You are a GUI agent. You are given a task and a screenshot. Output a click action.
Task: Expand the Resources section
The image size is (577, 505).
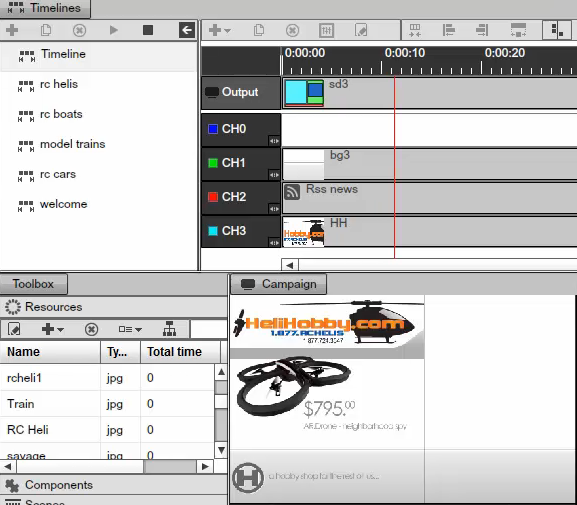point(114,307)
